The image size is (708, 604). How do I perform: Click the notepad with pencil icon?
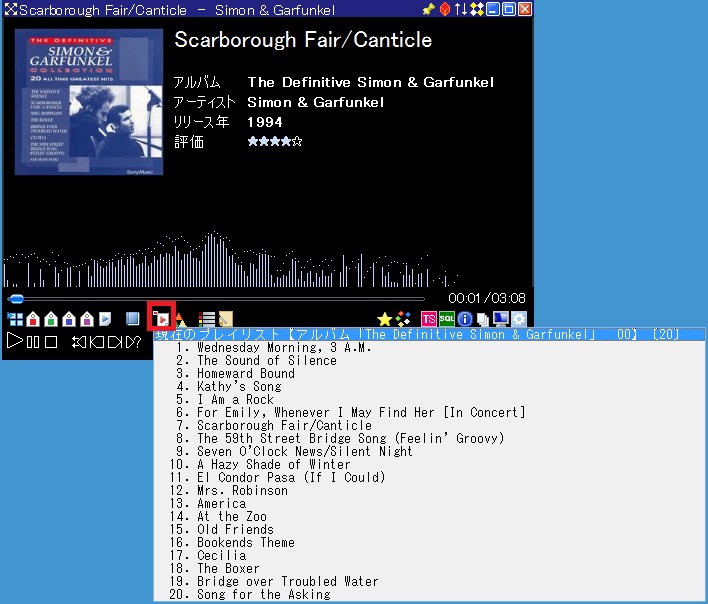point(226,319)
